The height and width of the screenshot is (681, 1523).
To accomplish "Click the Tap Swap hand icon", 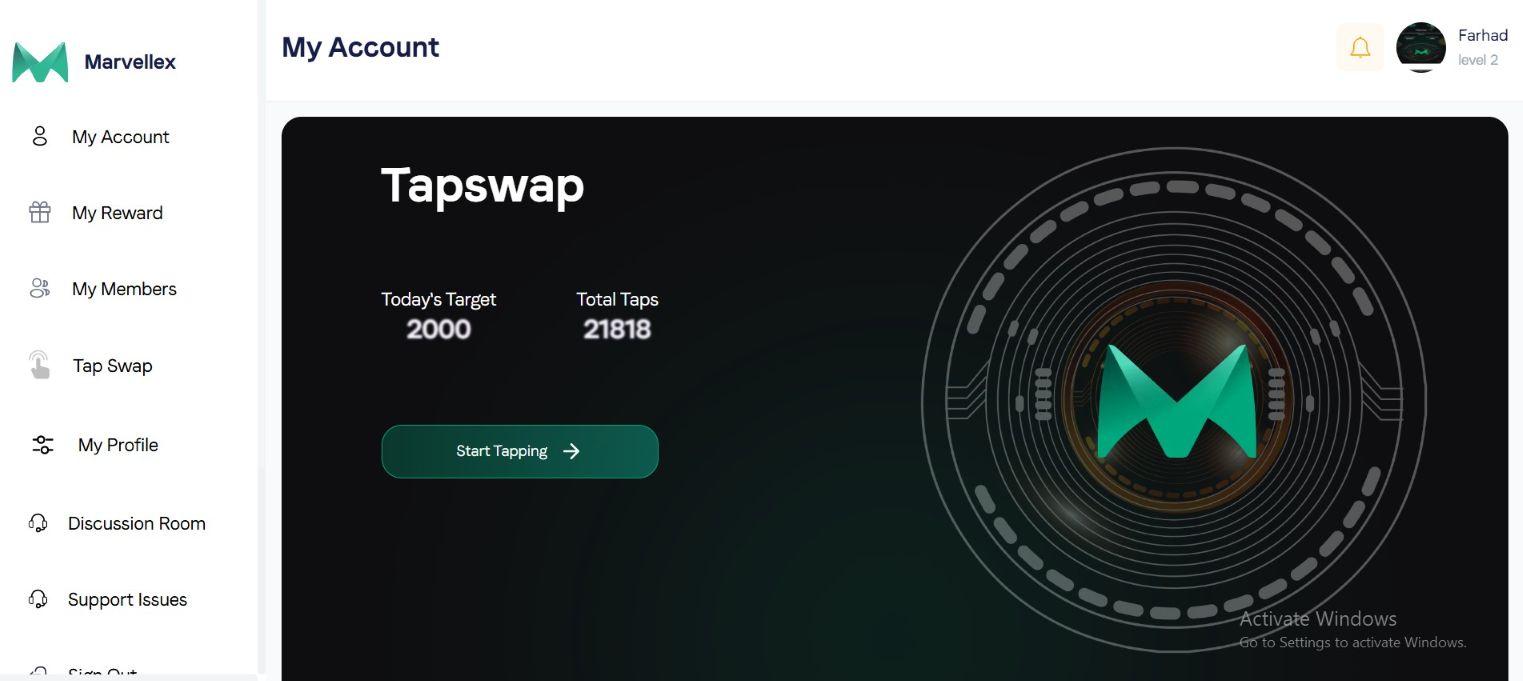I will point(40,365).
